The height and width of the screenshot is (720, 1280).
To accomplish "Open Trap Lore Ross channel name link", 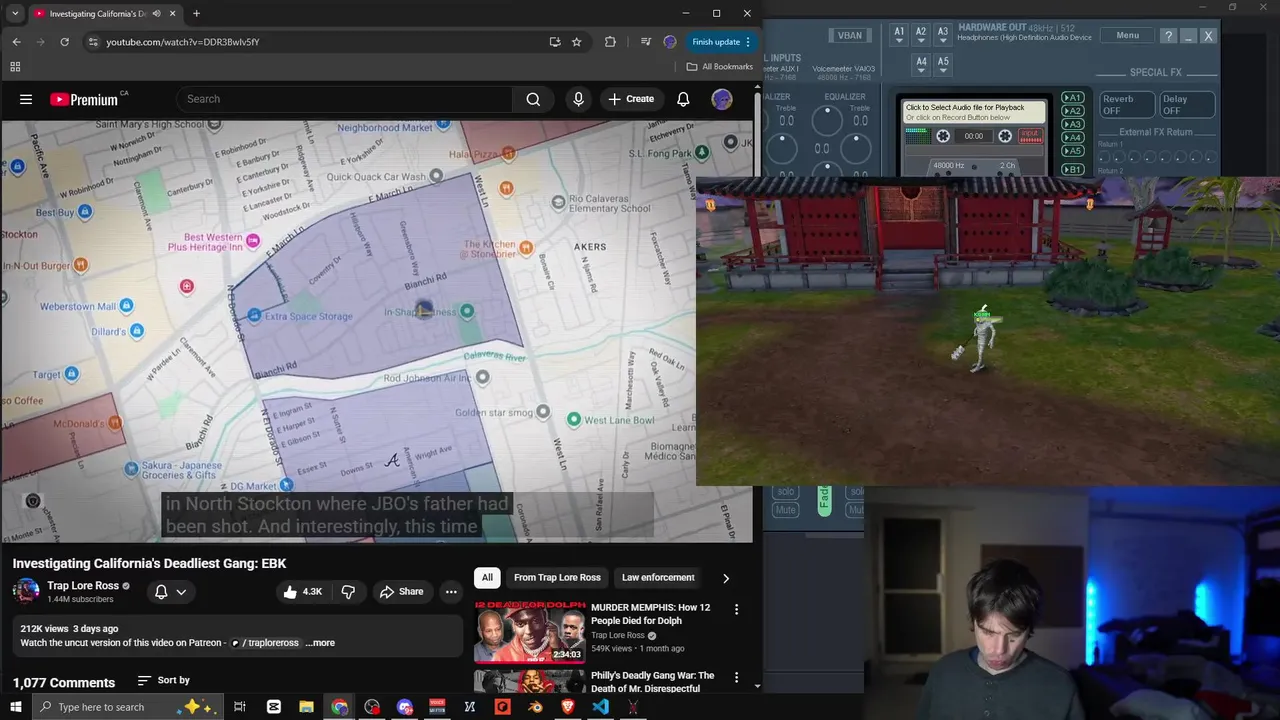I will 83,585.
